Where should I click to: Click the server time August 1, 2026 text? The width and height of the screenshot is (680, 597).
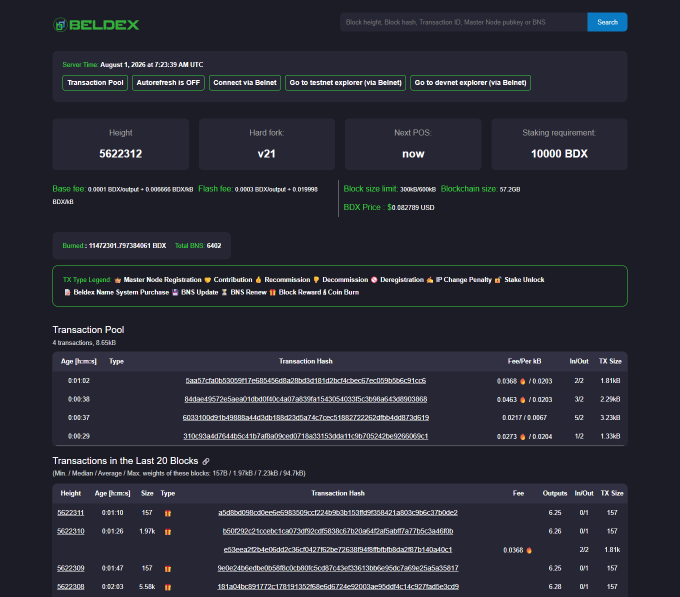[152, 65]
